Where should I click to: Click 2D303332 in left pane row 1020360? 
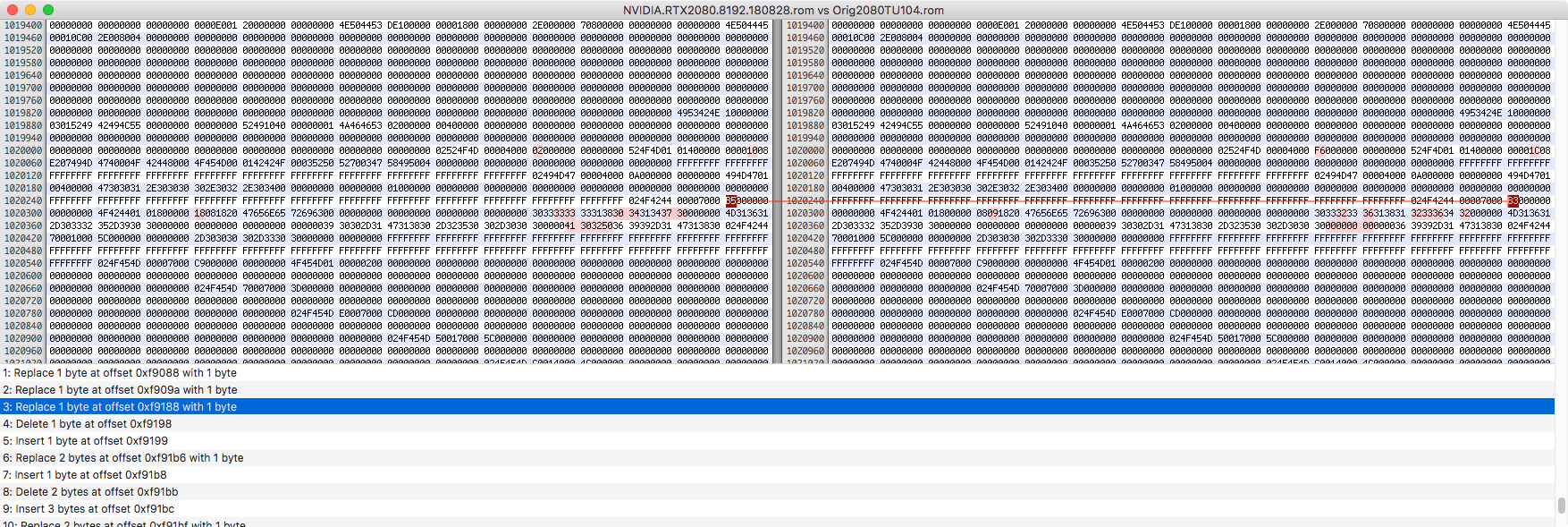point(71,225)
